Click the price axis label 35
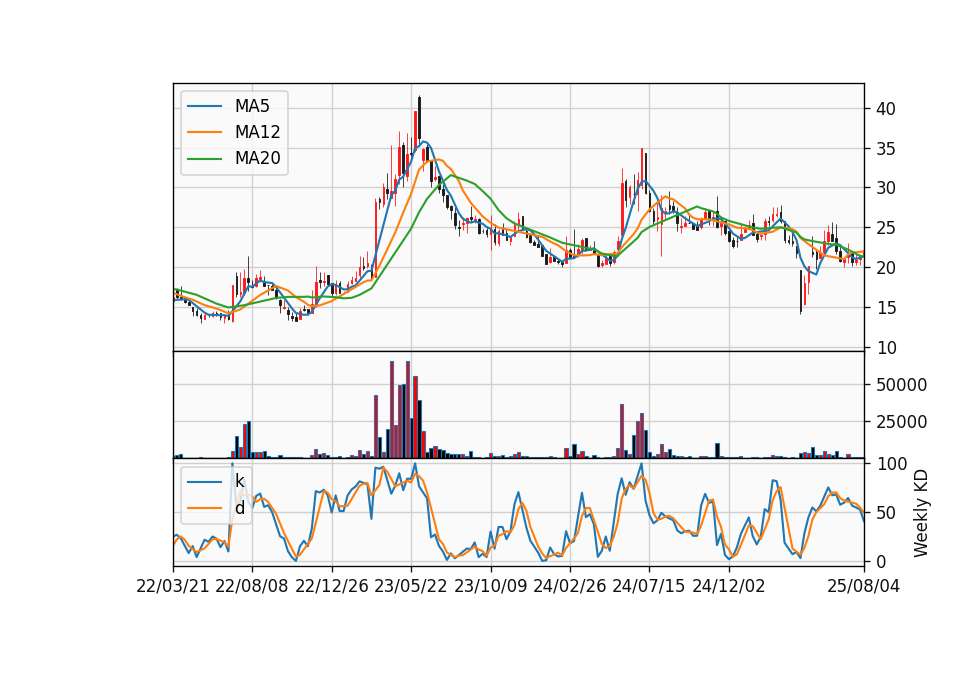This screenshot has width=960, height=690. click(x=886, y=149)
